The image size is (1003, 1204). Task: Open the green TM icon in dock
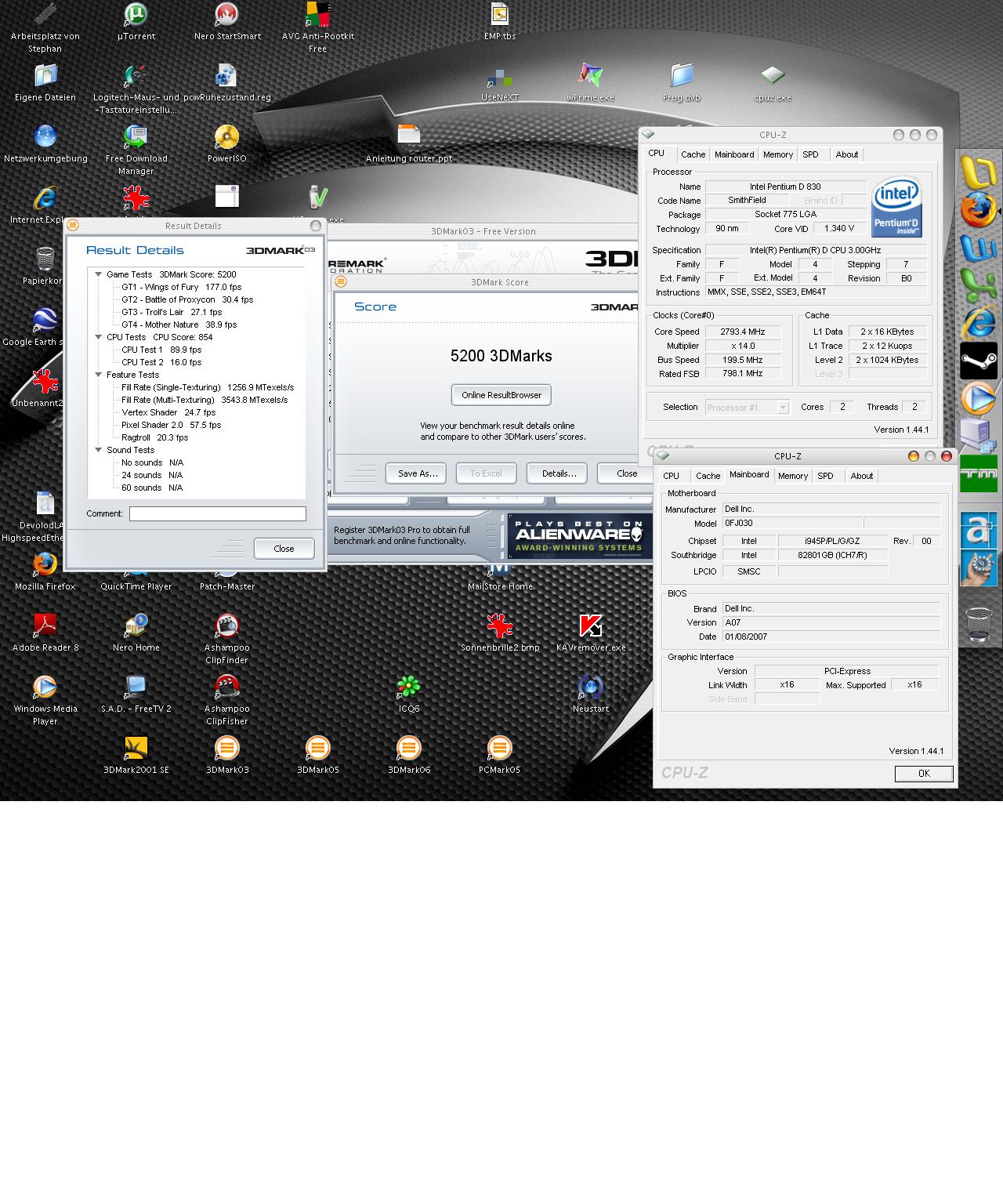979,473
